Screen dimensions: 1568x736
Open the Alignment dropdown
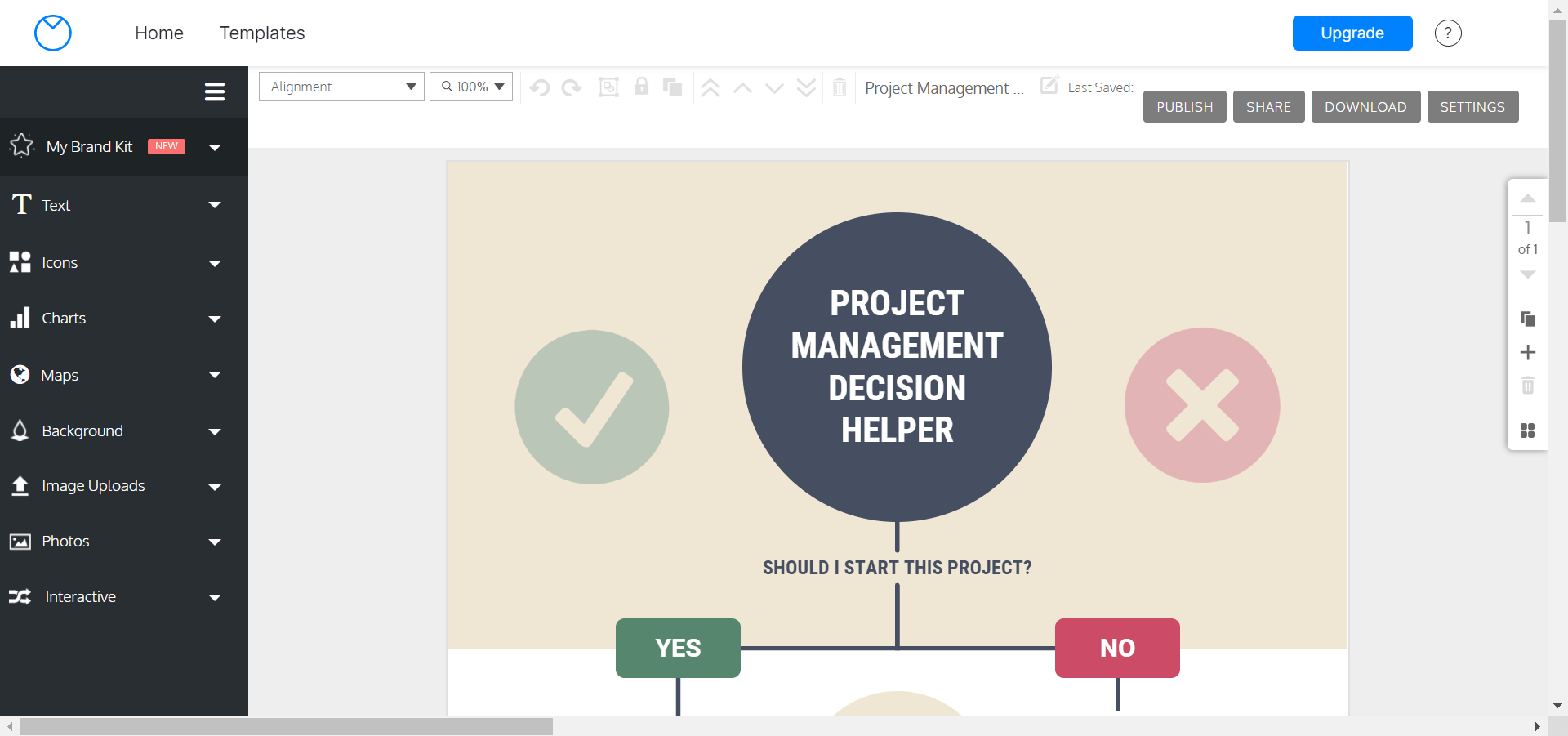point(341,87)
